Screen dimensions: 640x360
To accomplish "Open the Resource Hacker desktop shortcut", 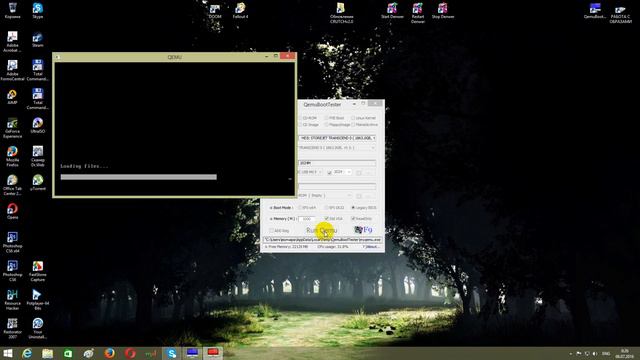I will click(x=12, y=300).
